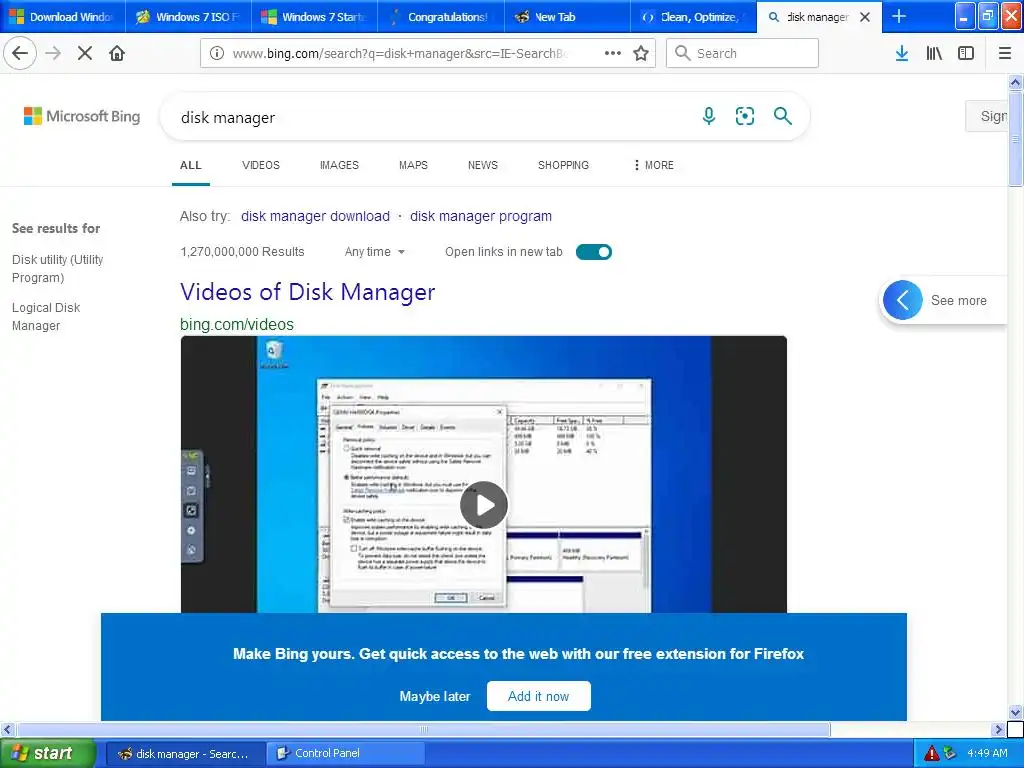
Task: Switch to the Congratulations browser tab
Action: (x=441, y=17)
